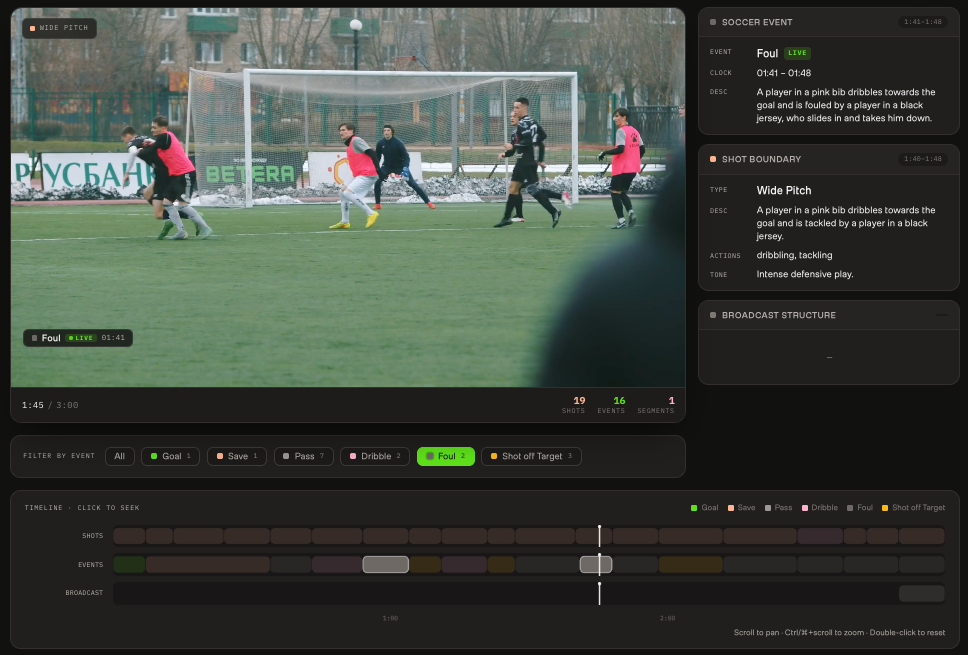This screenshot has width=968, height=655.
Task: Seek to green Goal segment in Events row
Action: click(129, 564)
